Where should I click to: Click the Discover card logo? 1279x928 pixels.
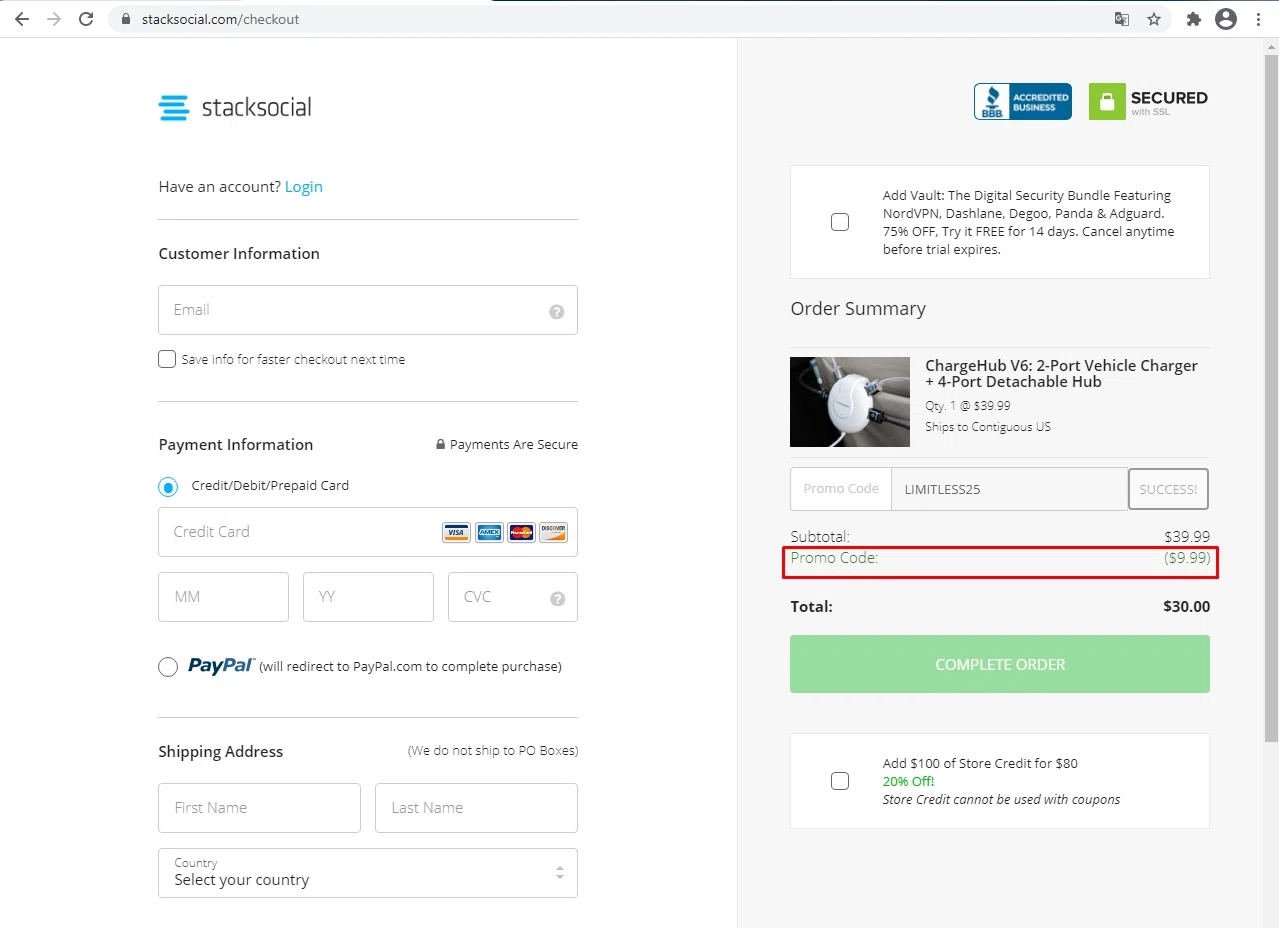click(x=553, y=532)
